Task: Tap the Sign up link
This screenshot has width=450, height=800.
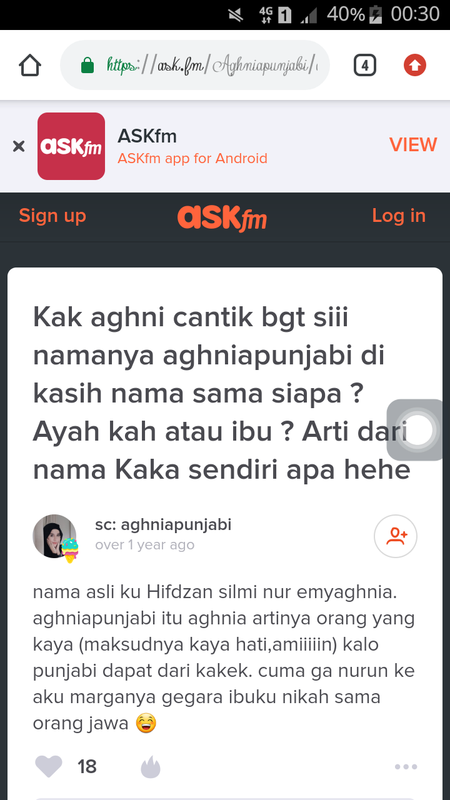Action: [53, 216]
